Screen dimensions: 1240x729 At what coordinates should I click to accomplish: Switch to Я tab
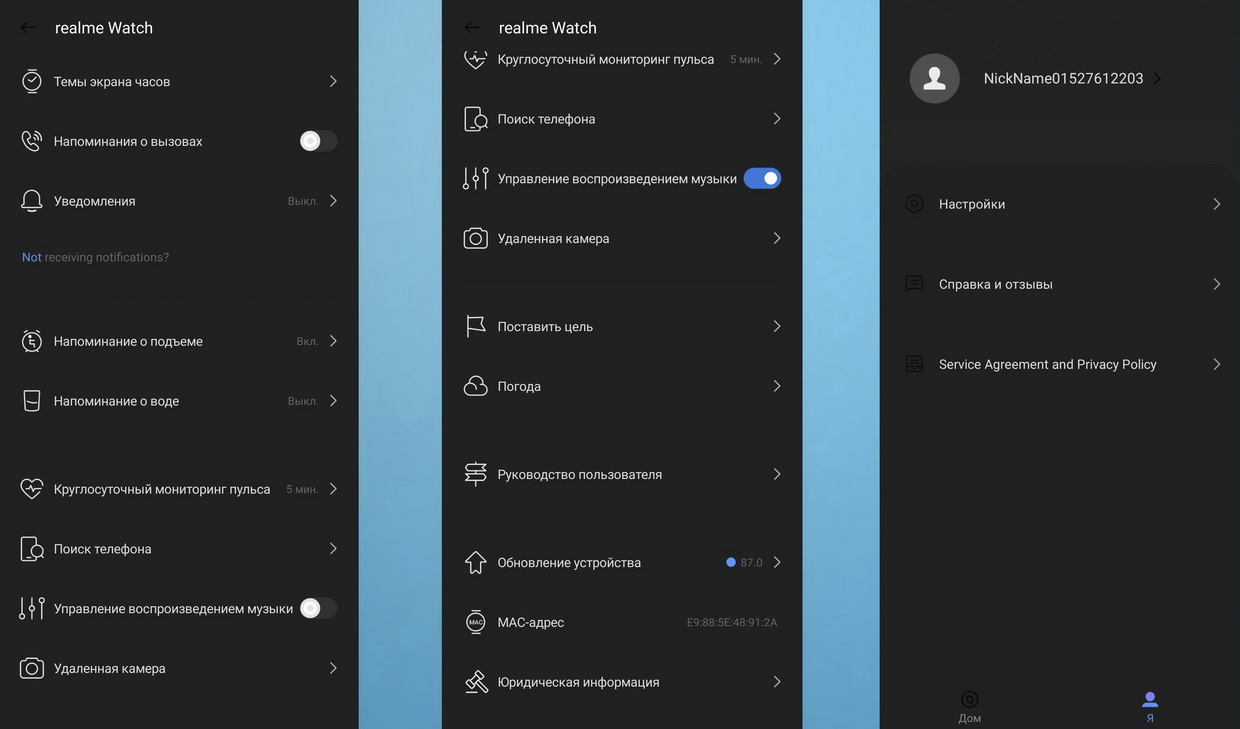point(1150,706)
